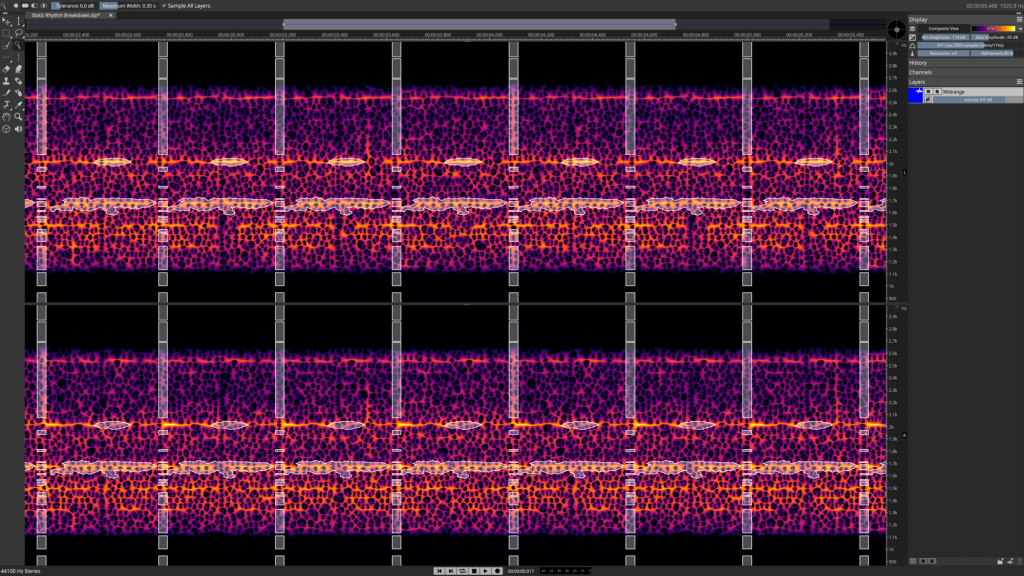Choose add to selection mode icon
Viewport: 1024px width, 576px height.
pyautogui.click(x=25, y=6)
